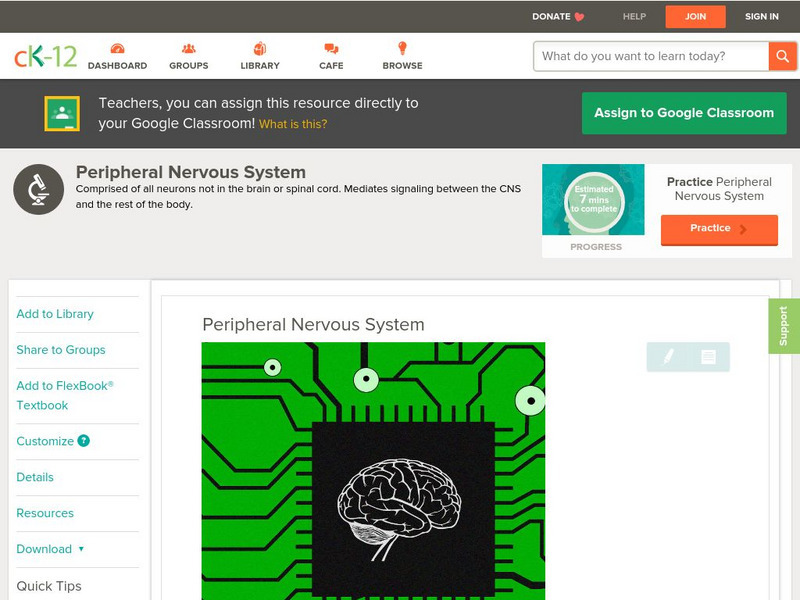Select the highlighter pen tool
Image resolution: width=800 pixels, height=600 pixels.
coord(668,356)
